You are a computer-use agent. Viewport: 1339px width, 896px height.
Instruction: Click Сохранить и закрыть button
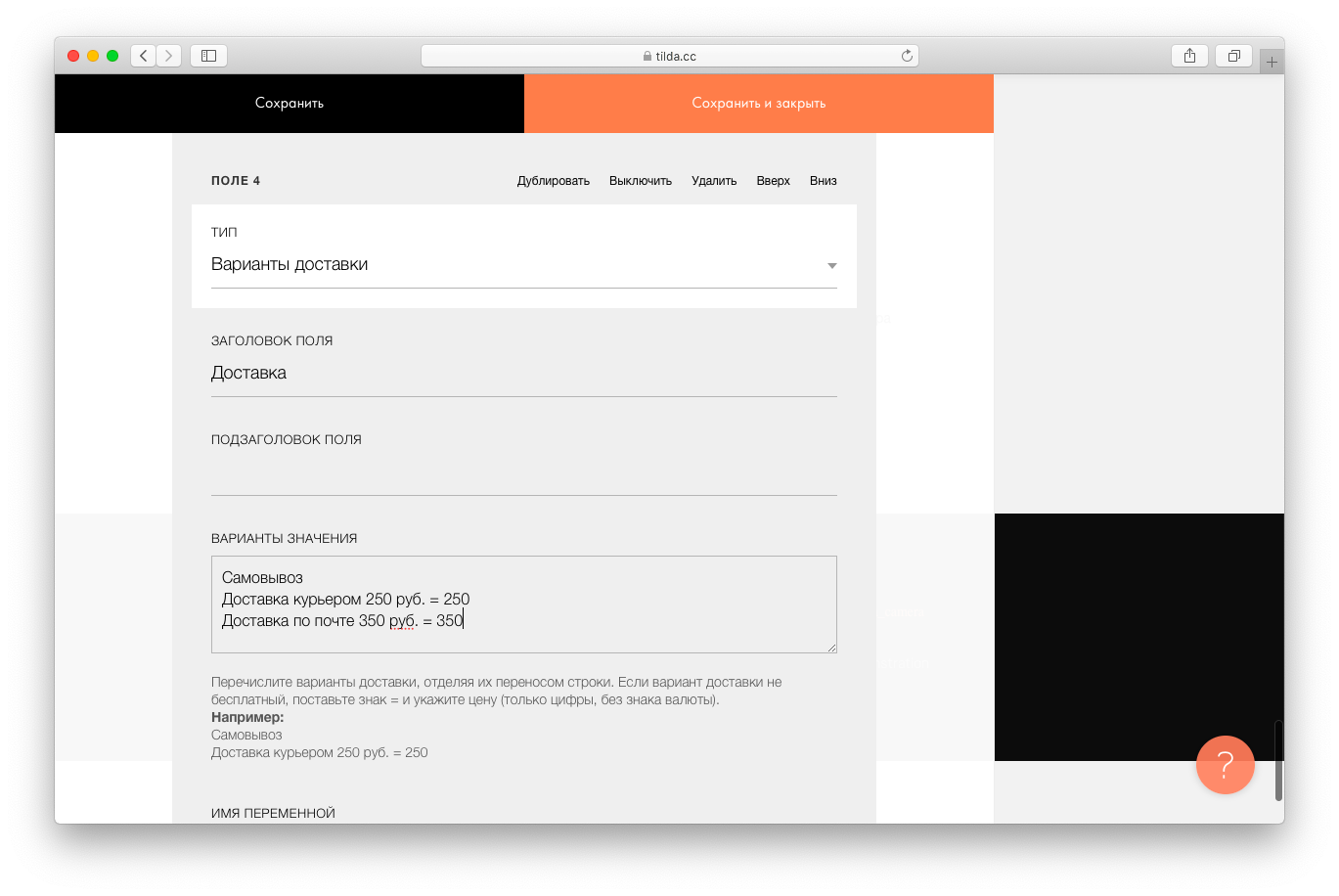point(759,103)
